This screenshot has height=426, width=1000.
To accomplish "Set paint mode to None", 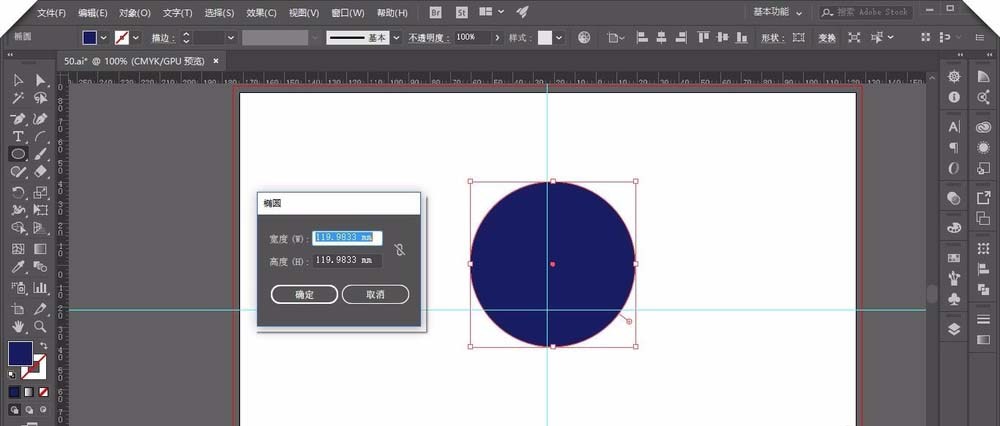I will [43, 392].
